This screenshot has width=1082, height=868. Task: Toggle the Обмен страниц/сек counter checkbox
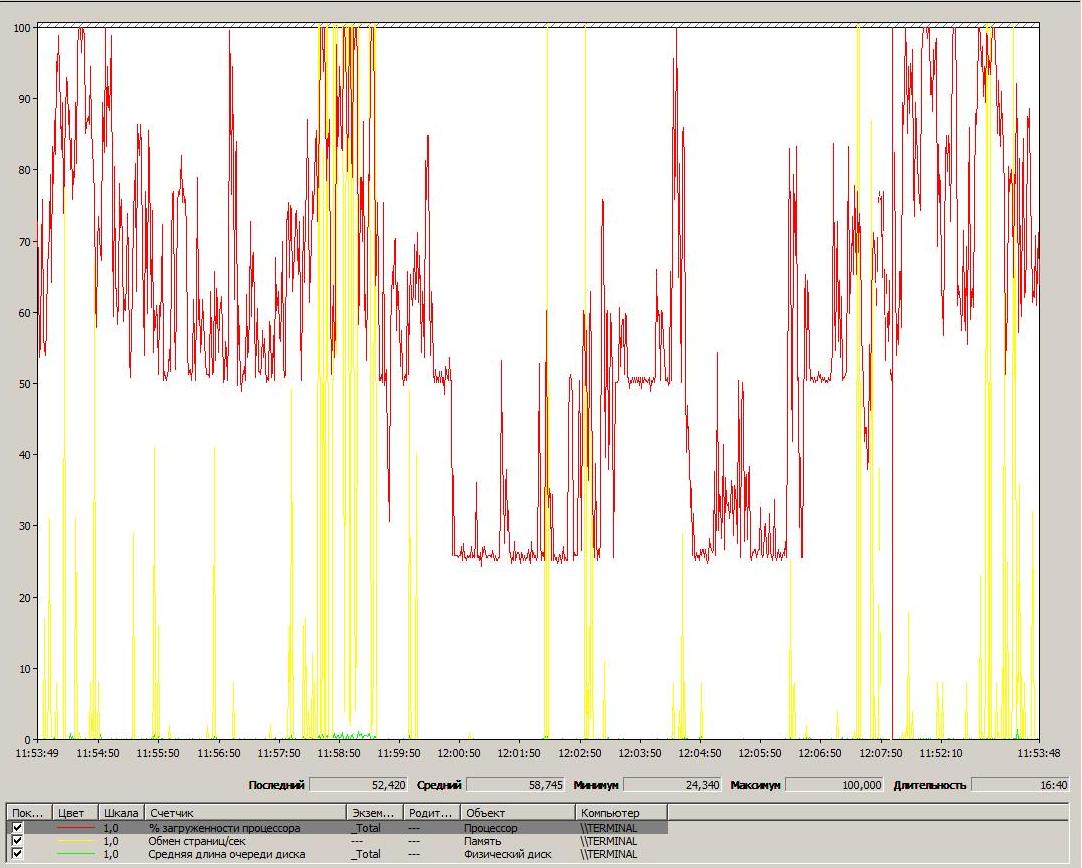click(17, 841)
